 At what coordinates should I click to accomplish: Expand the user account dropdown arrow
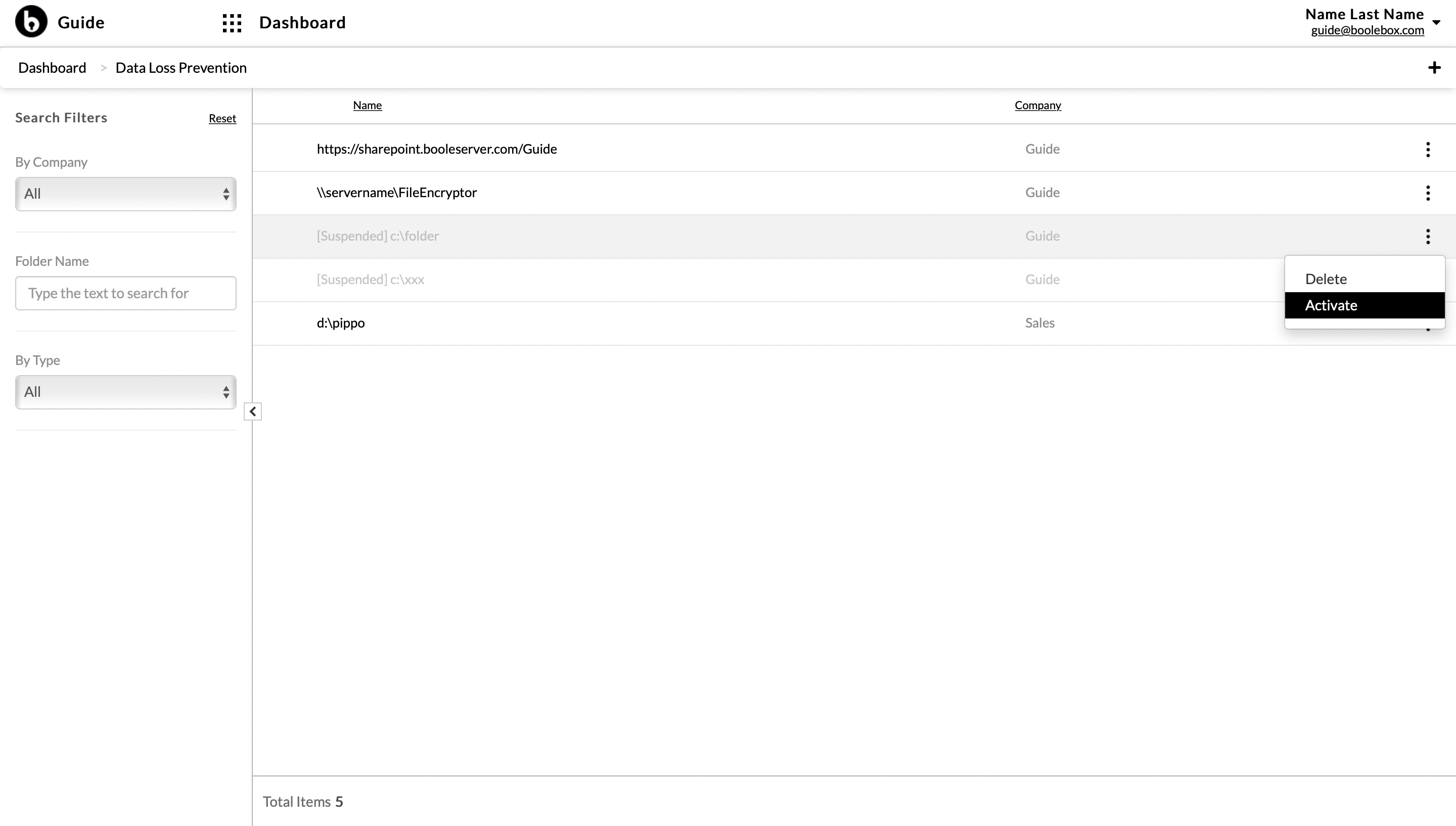1436,22
